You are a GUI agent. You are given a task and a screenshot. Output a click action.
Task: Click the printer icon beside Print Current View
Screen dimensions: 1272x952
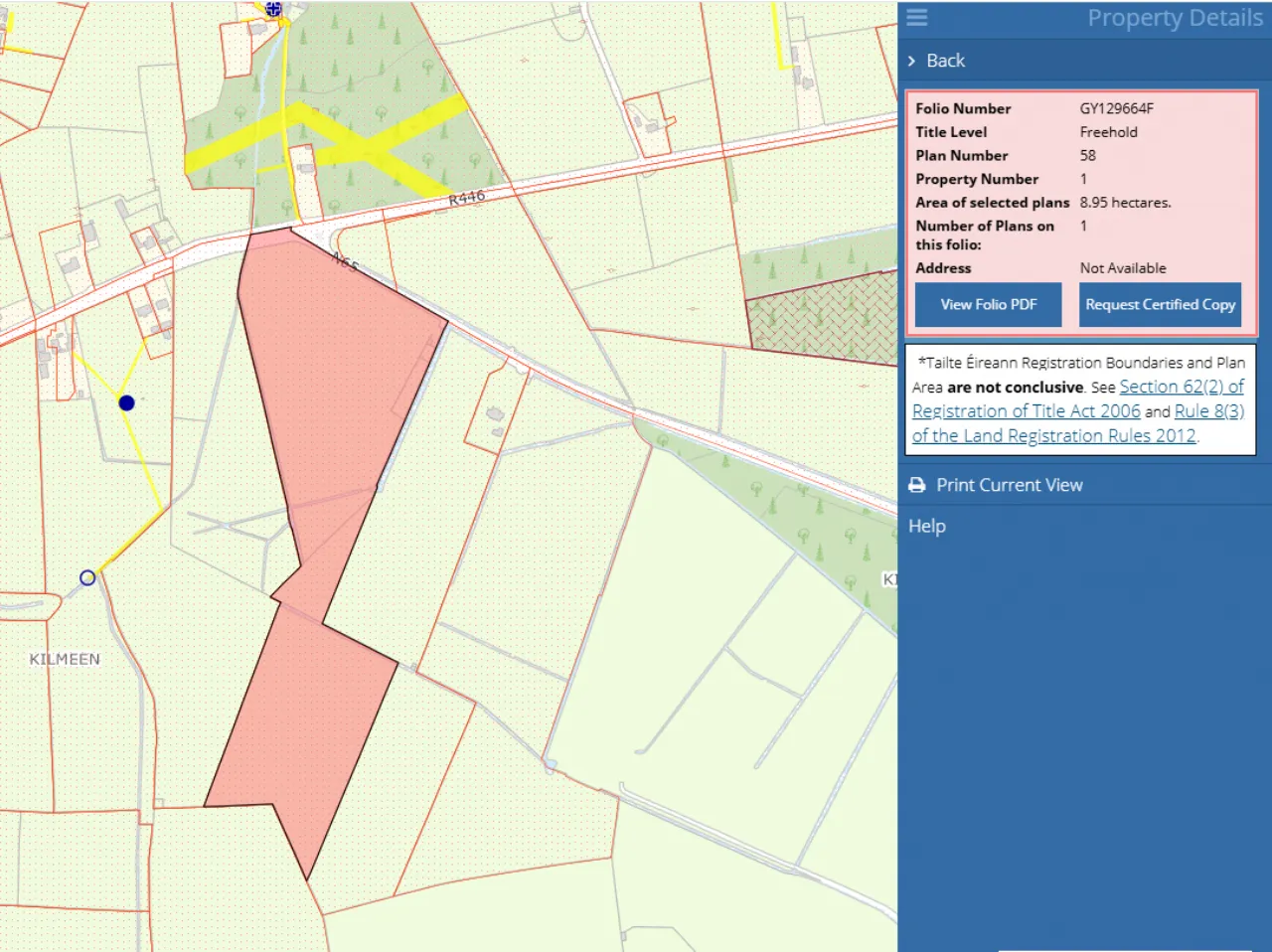coord(916,485)
